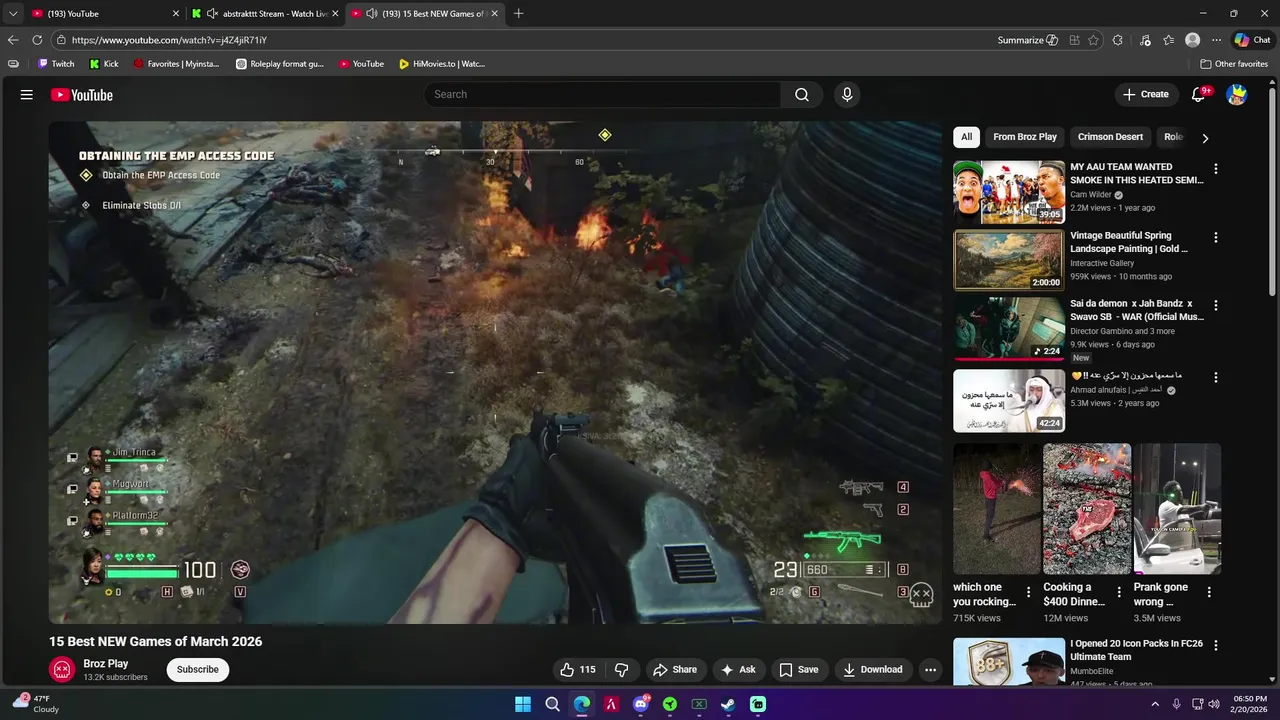This screenshot has width=1280, height=720.
Task: Go back with the browser back arrow
Action: [13, 40]
